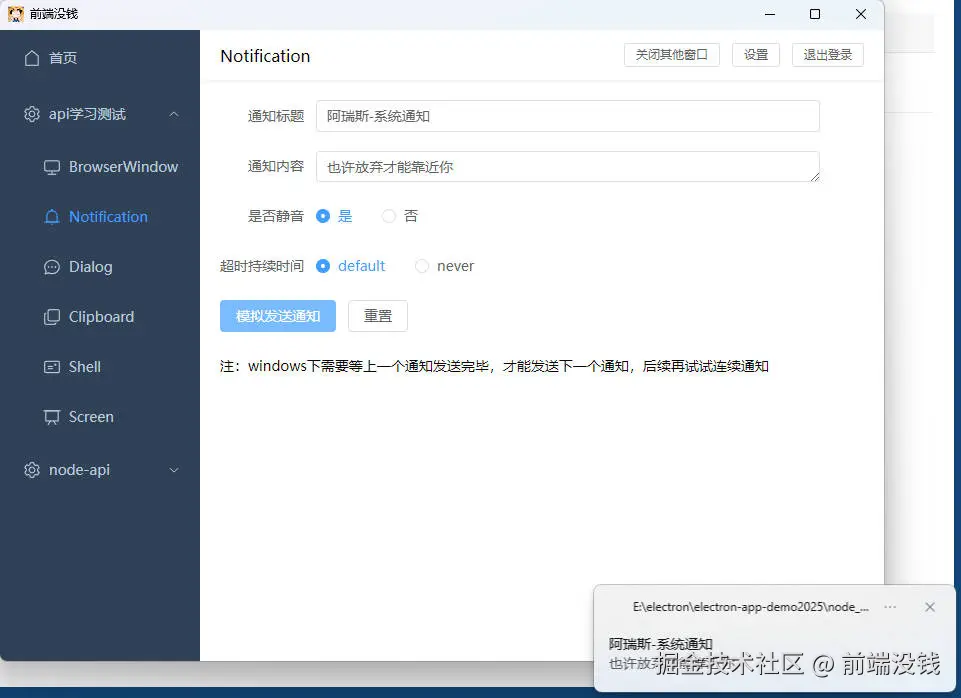Click the gear icon beside api学习测试

point(31,114)
